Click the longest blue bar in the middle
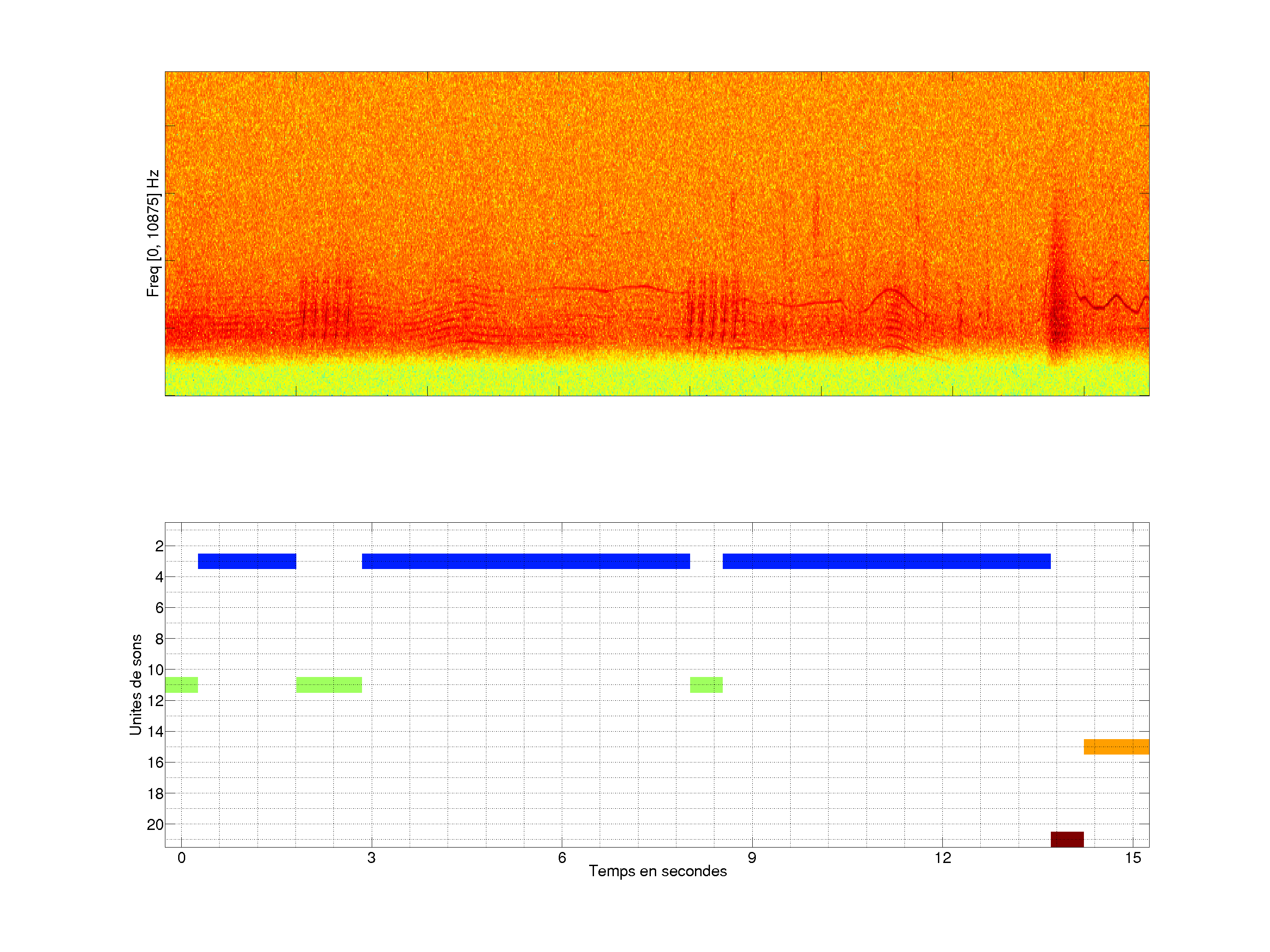 coord(525,561)
